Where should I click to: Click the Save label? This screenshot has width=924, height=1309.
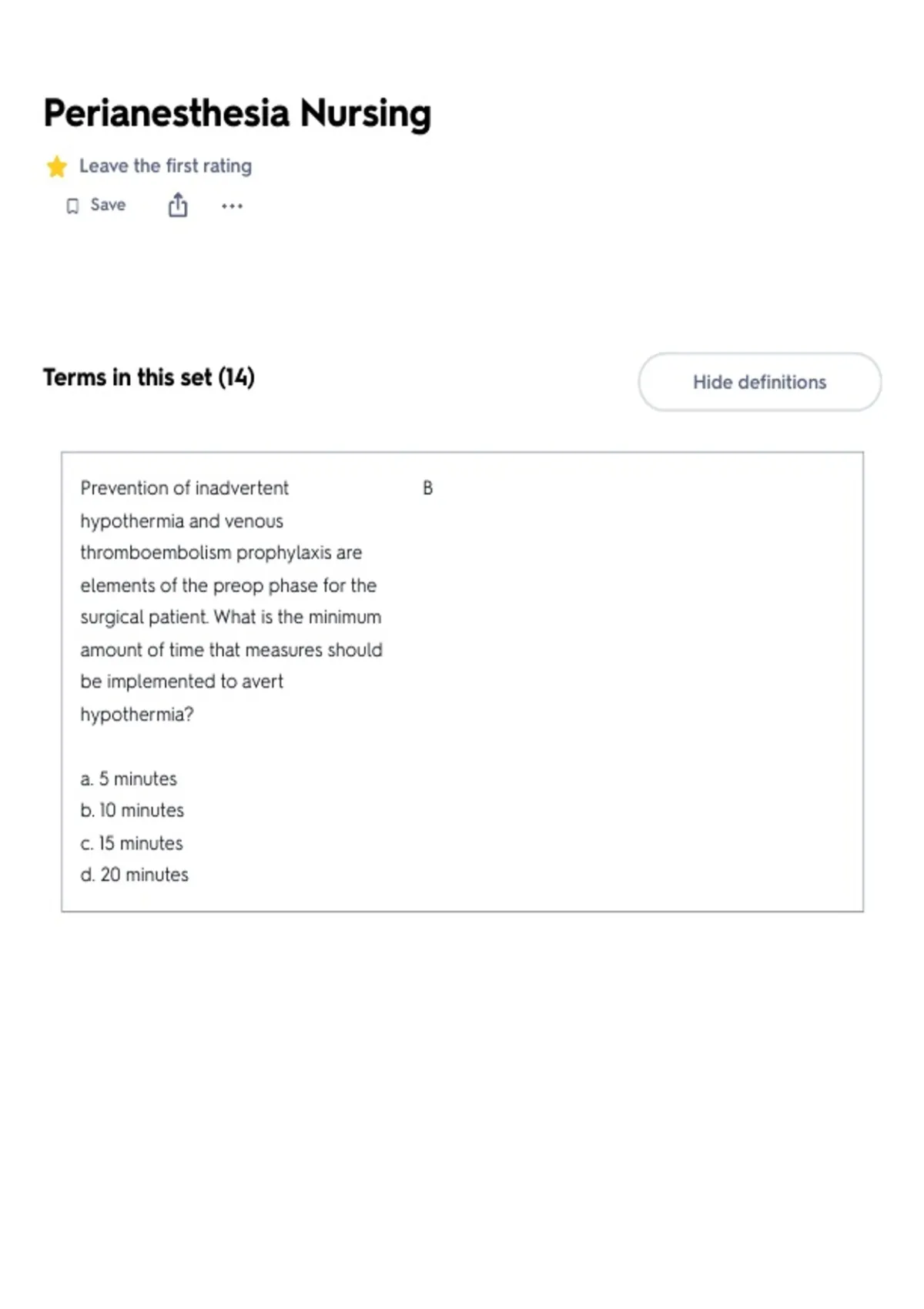click(108, 205)
